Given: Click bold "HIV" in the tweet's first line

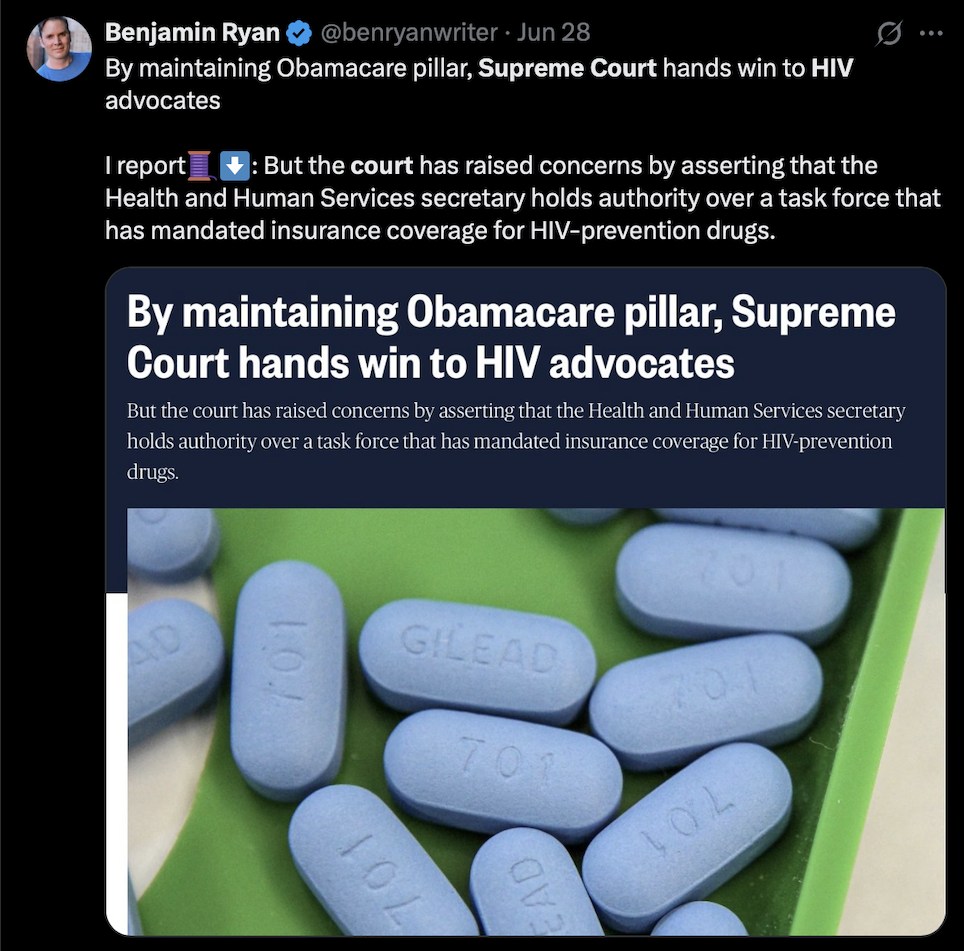Looking at the screenshot, I should pos(832,68).
